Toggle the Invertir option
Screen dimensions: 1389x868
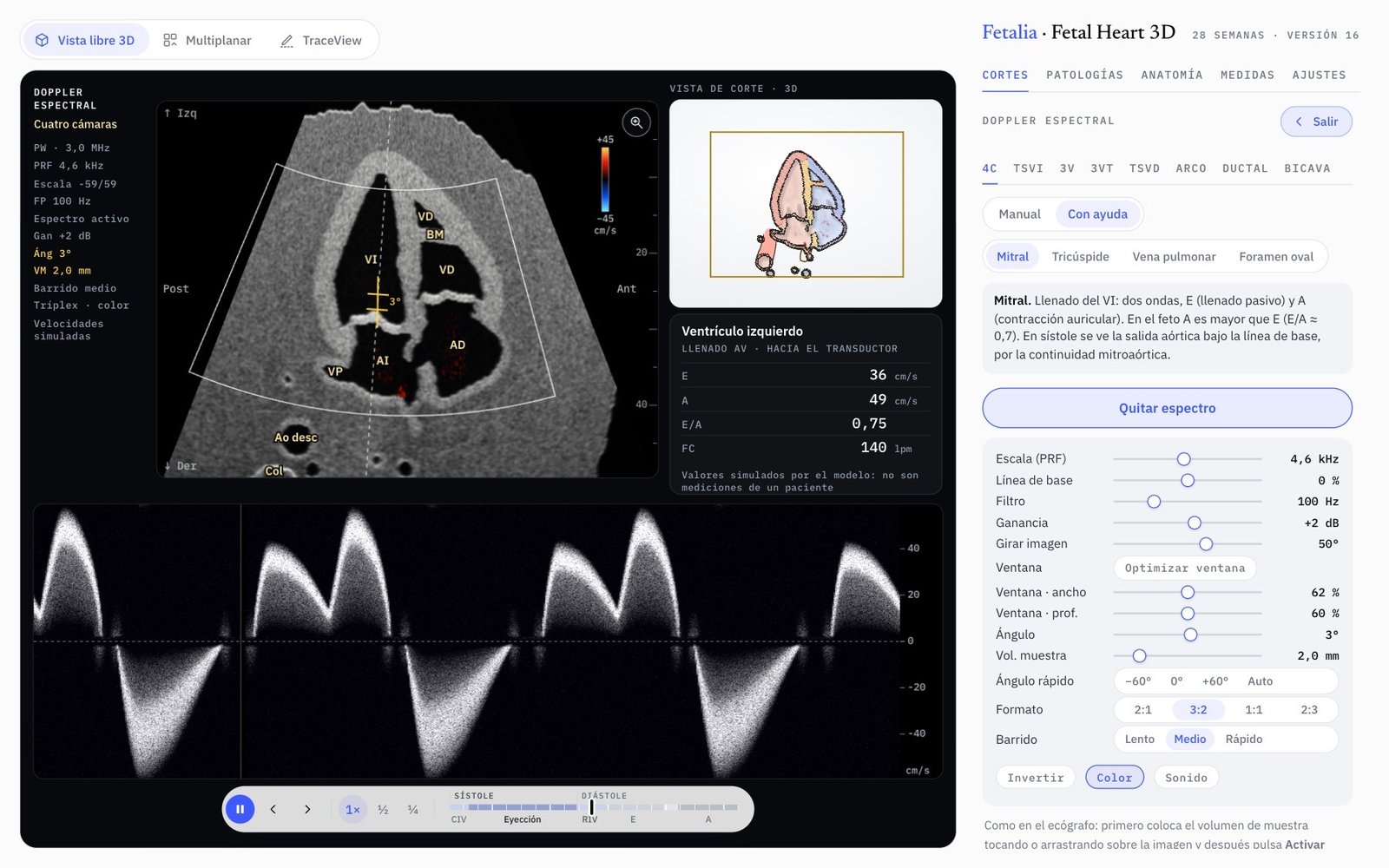[x=1035, y=778]
